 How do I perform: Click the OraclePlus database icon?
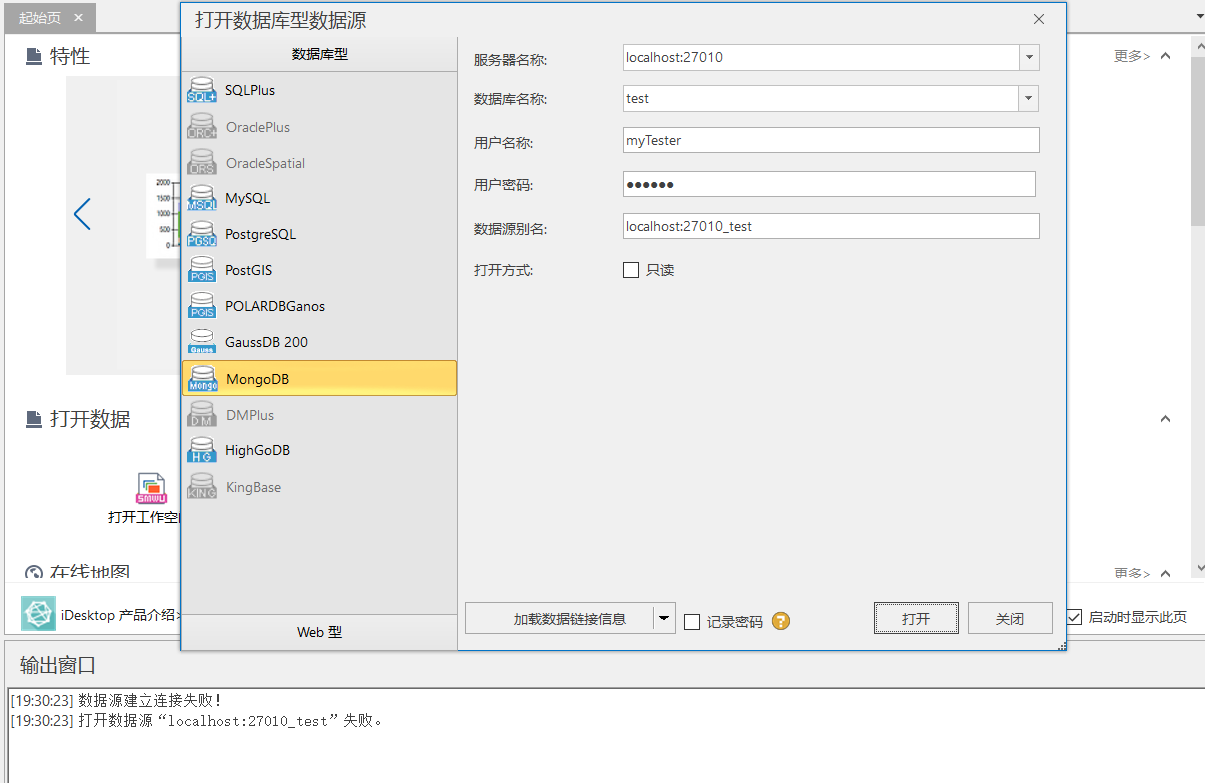(202, 127)
